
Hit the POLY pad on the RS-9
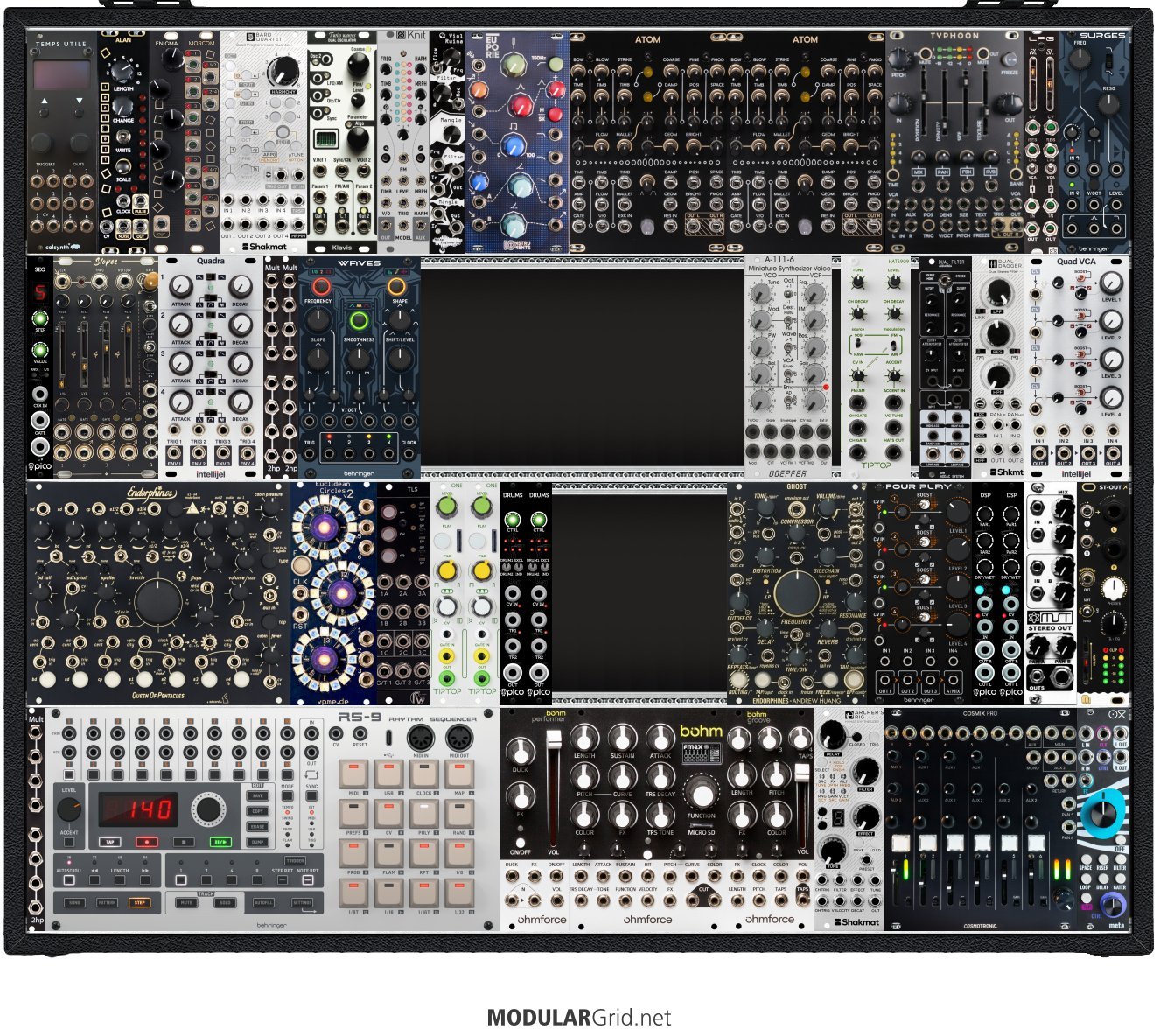[x=423, y=813]
